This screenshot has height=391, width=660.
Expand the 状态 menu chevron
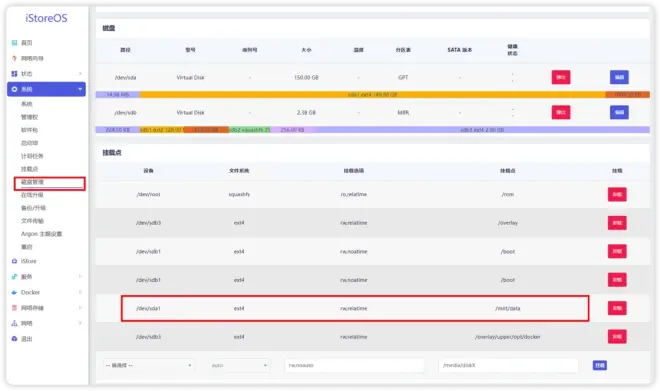pos(80,74)
